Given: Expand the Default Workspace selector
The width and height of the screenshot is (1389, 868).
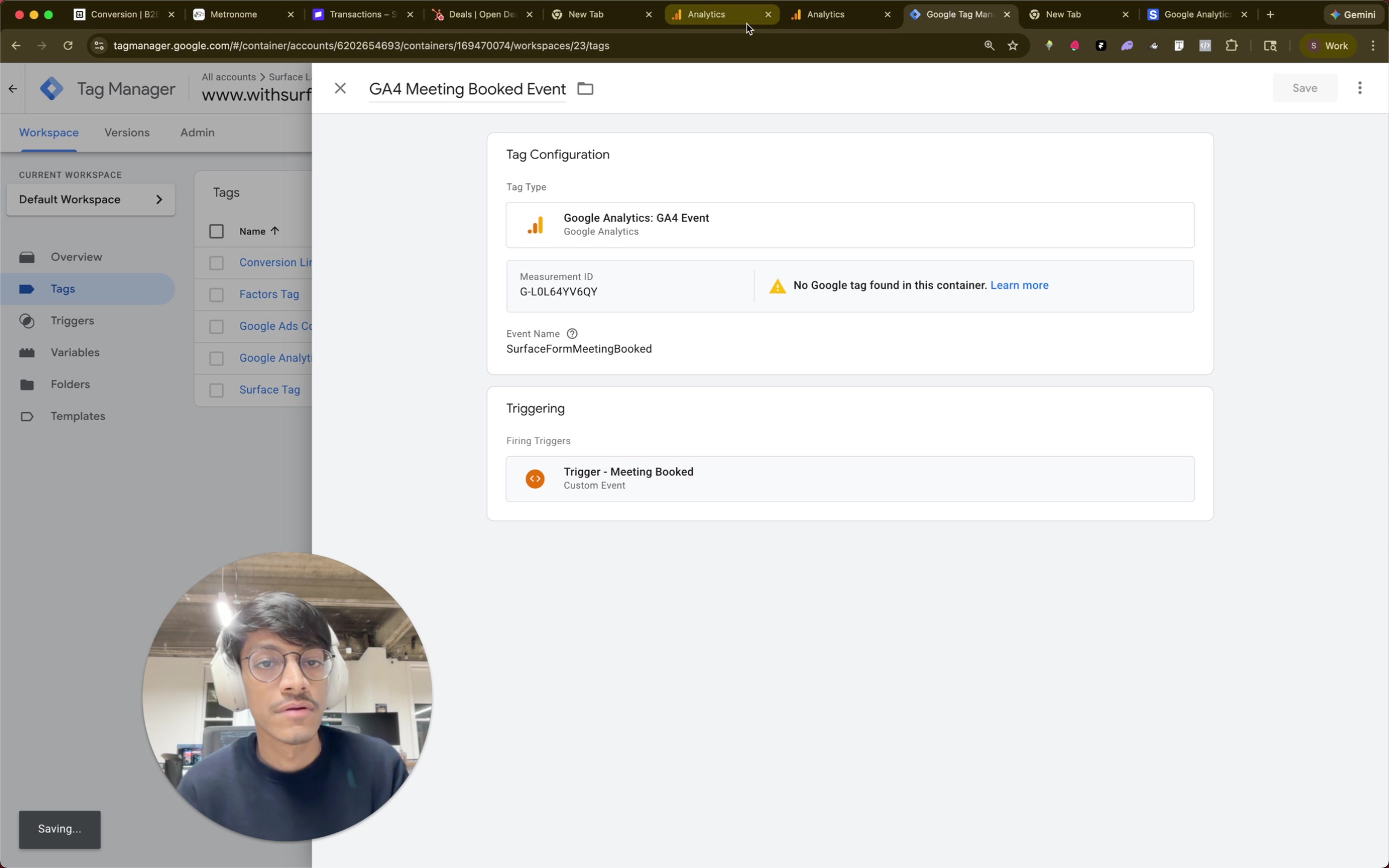Looking at the screenshot, I should pyautogui.click(x=90, y=200).
